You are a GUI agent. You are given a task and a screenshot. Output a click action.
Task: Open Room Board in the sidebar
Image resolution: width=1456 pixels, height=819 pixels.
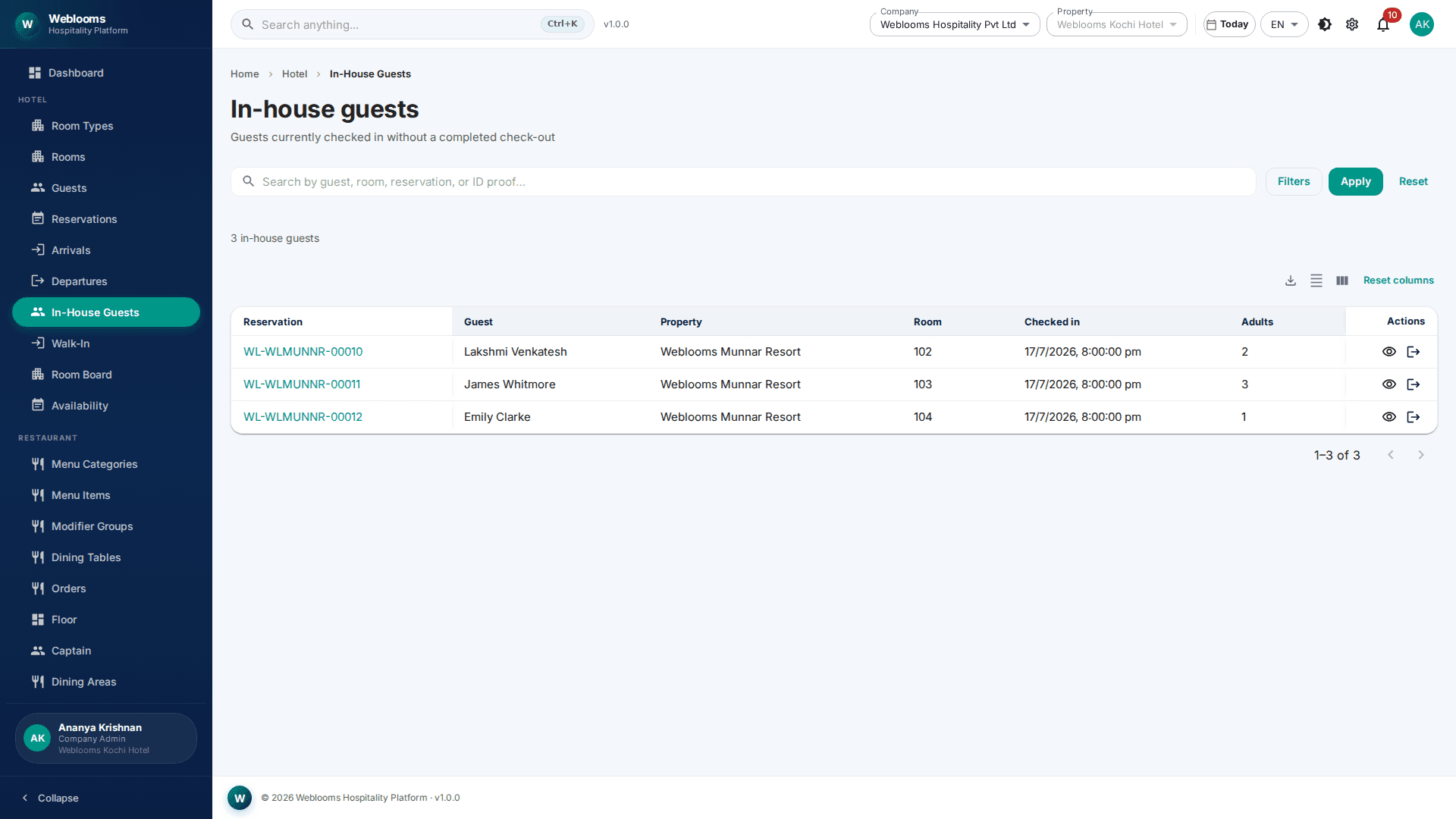click(106, 375)
